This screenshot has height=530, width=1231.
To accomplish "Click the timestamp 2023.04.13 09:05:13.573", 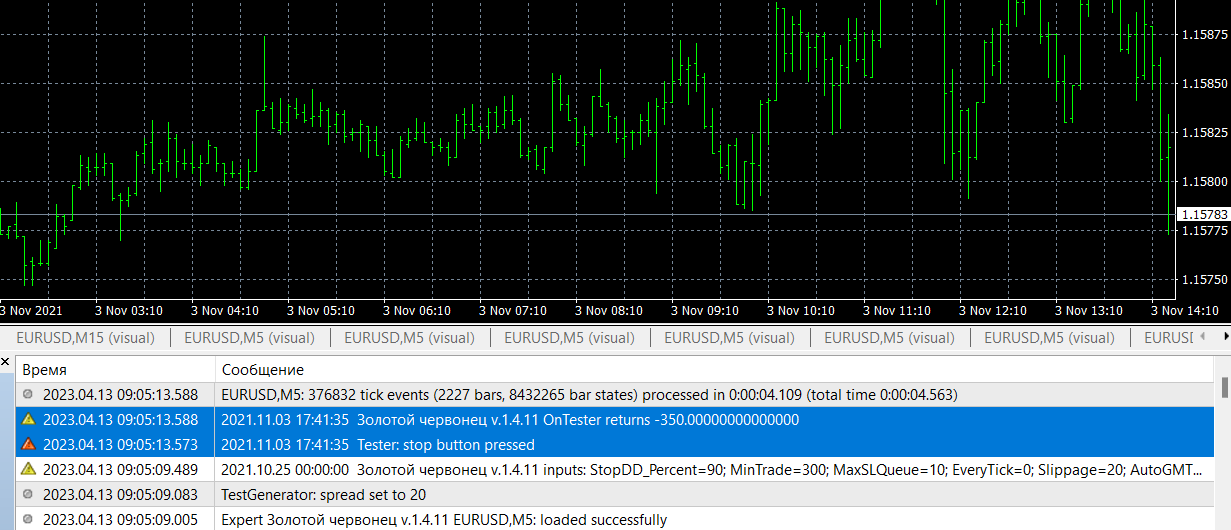I will [120, 445].
